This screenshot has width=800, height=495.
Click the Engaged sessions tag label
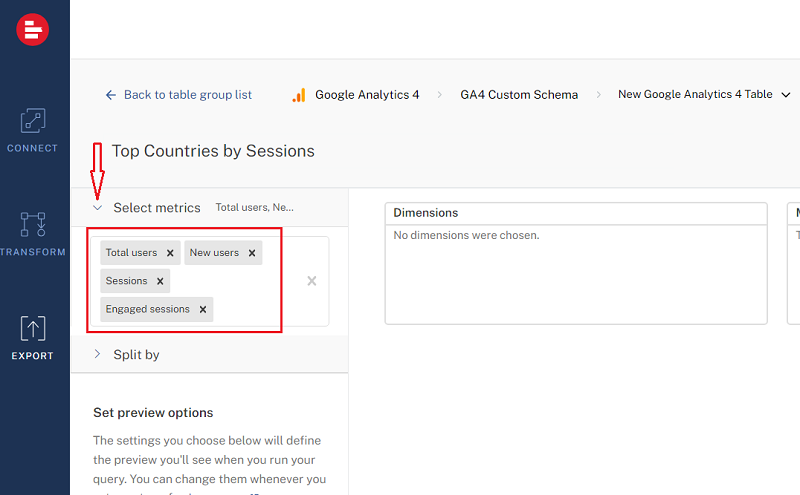click(x=147, y=309)
